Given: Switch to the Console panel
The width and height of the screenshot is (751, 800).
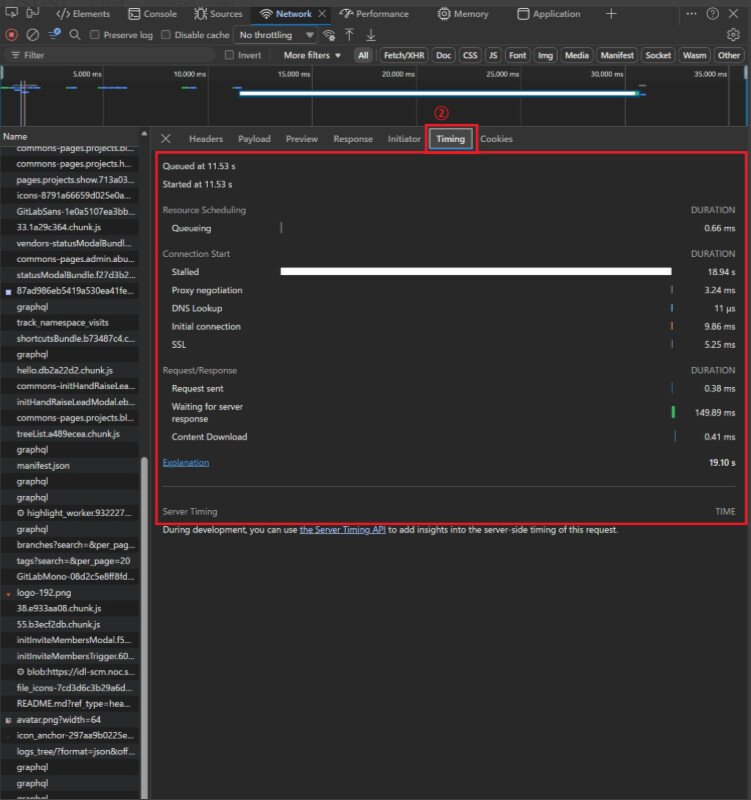Looking at the screenshot, I should click(x=153, y=14).
